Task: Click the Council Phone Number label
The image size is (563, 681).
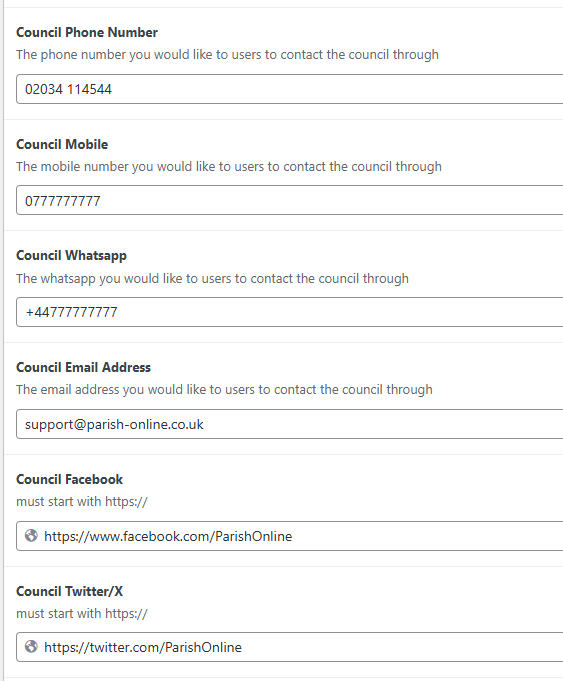Action: [x=87, y=33]
